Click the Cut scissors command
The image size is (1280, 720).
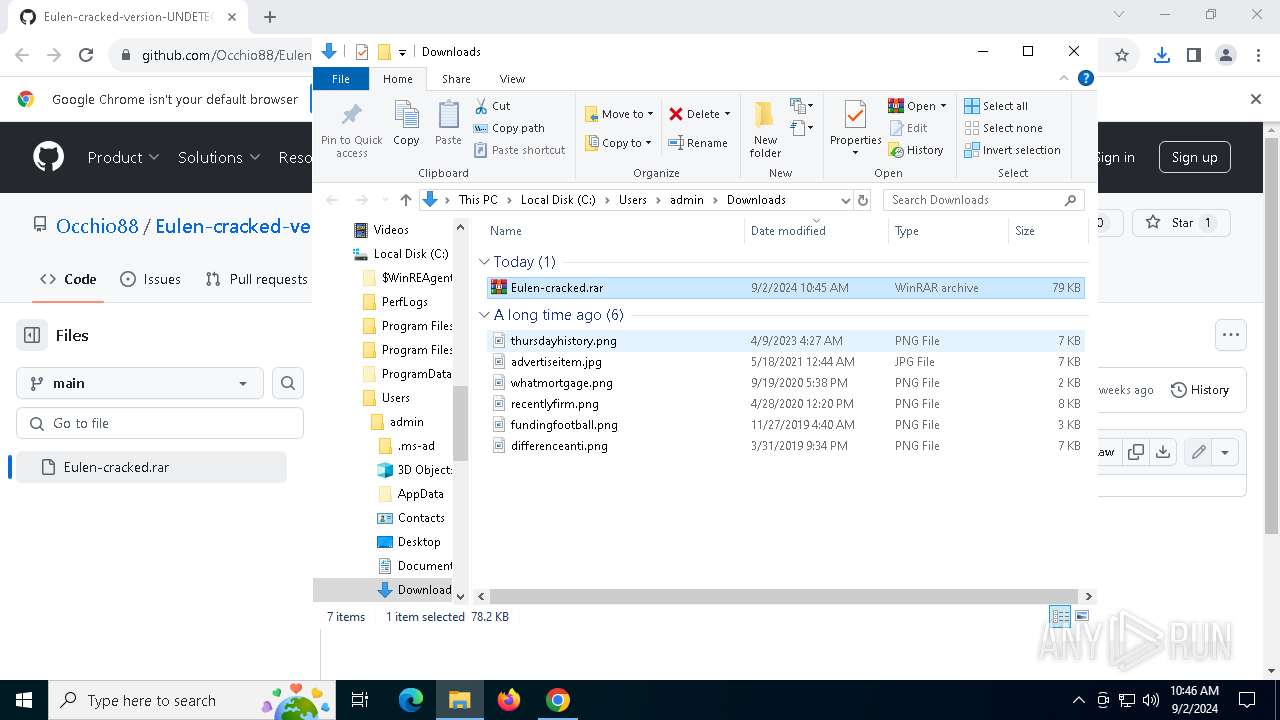[x=492, y=106]
